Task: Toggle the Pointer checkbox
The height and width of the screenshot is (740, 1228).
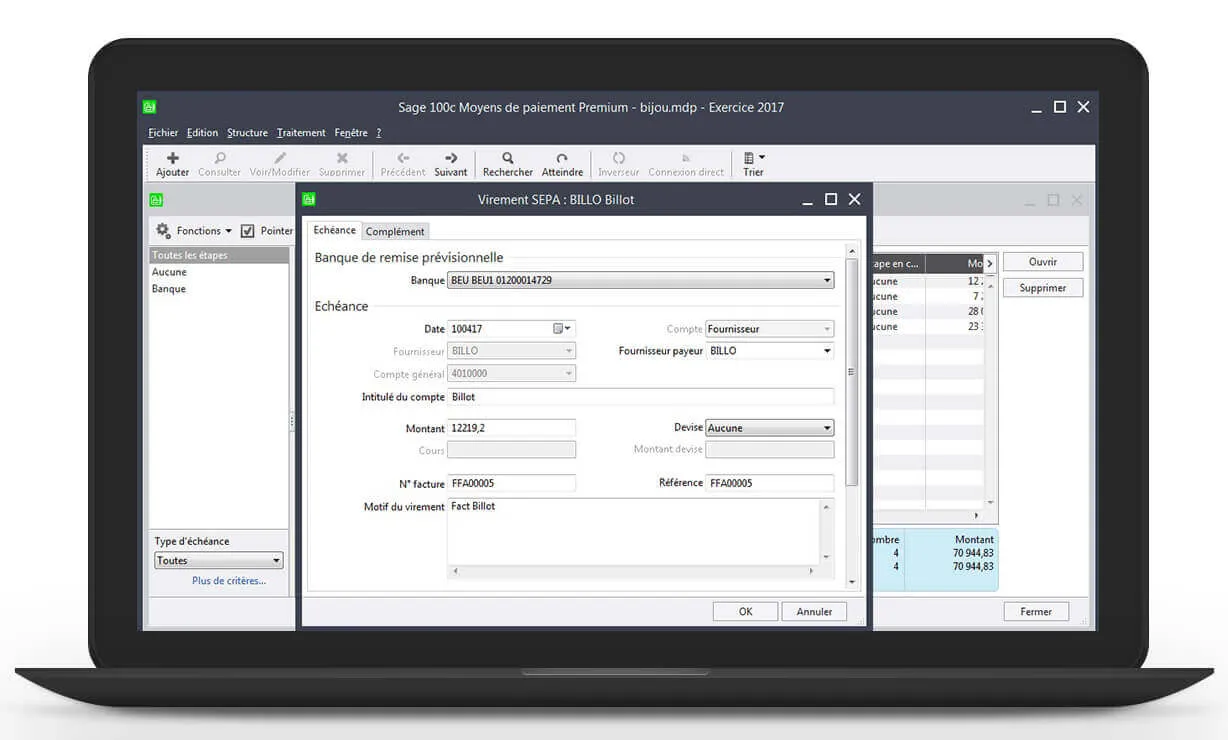Action: click(x=248, y=231)
